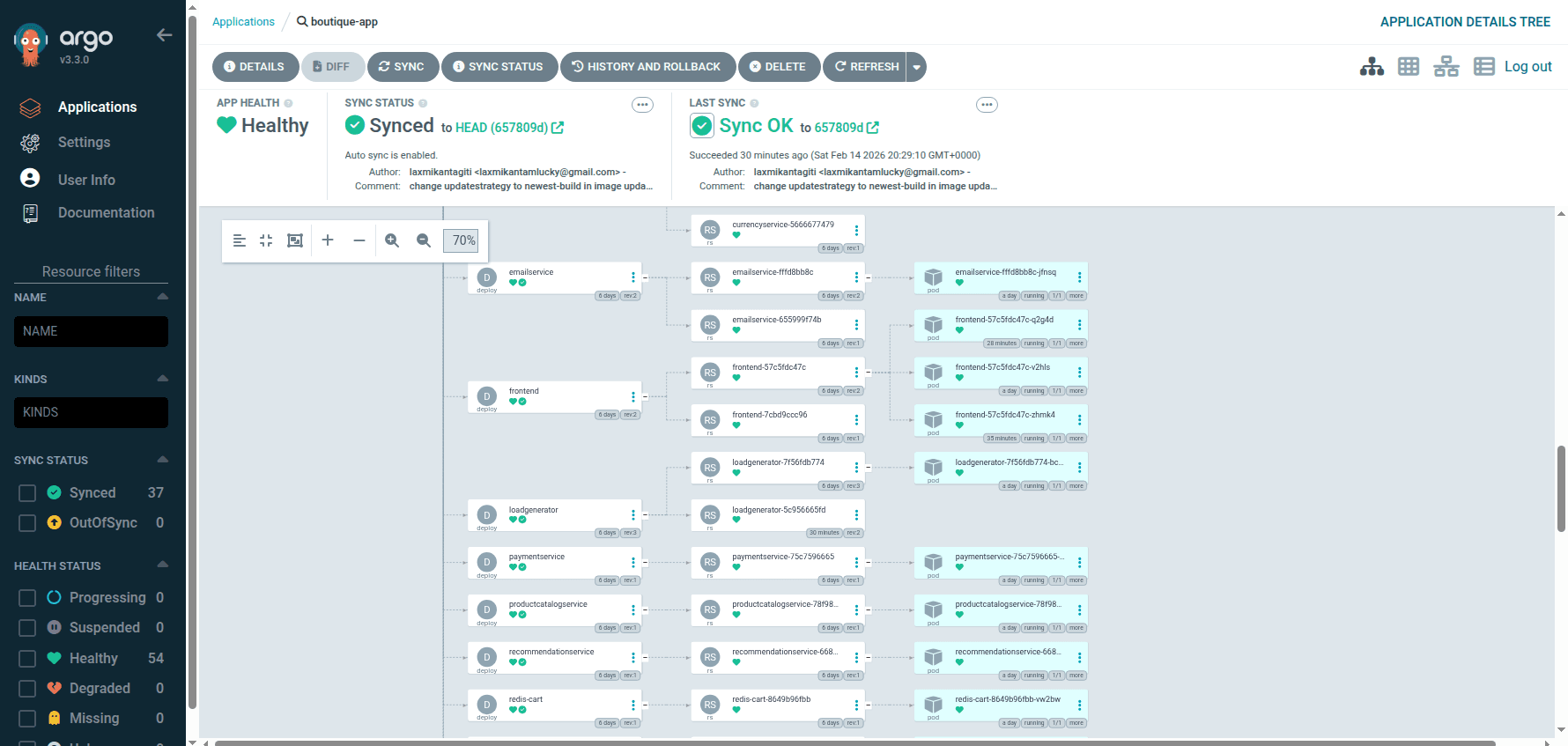Collapse the sidebar with the back arrow

coord(164,35)
